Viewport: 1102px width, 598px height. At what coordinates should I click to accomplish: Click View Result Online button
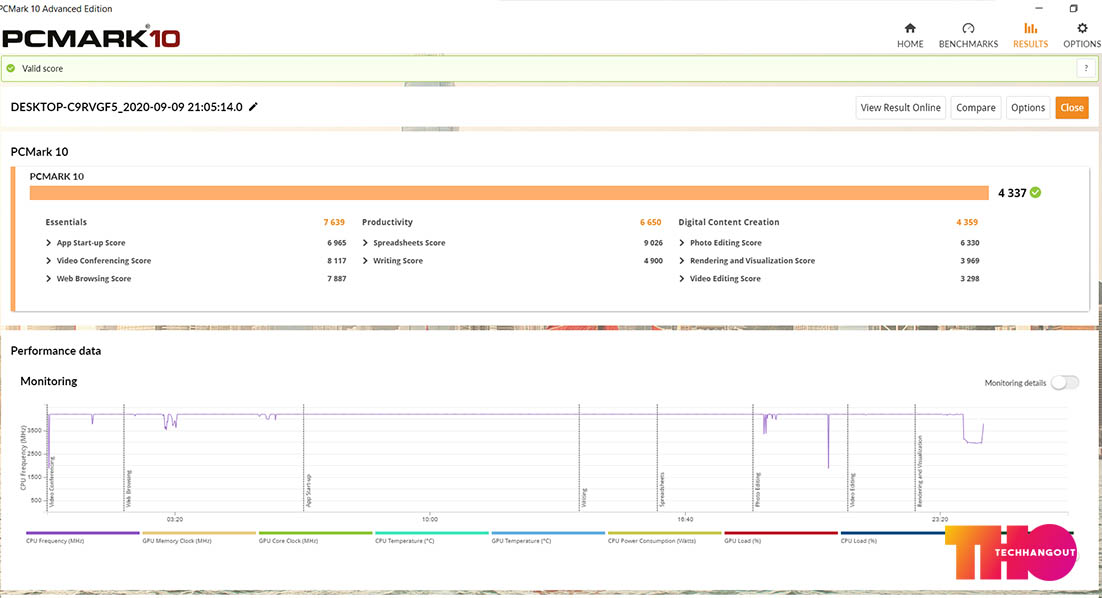click(x=900, y=108)
